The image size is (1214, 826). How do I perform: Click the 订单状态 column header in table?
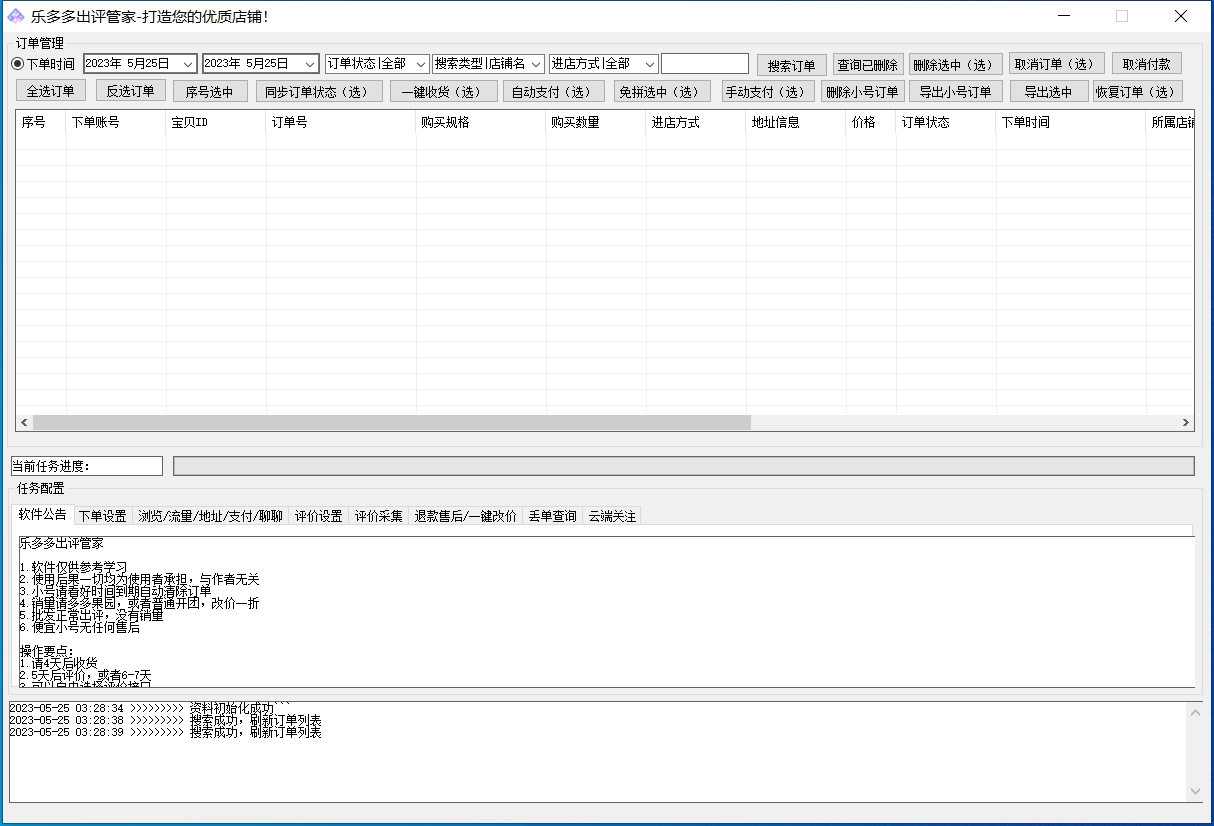(946, 122)
